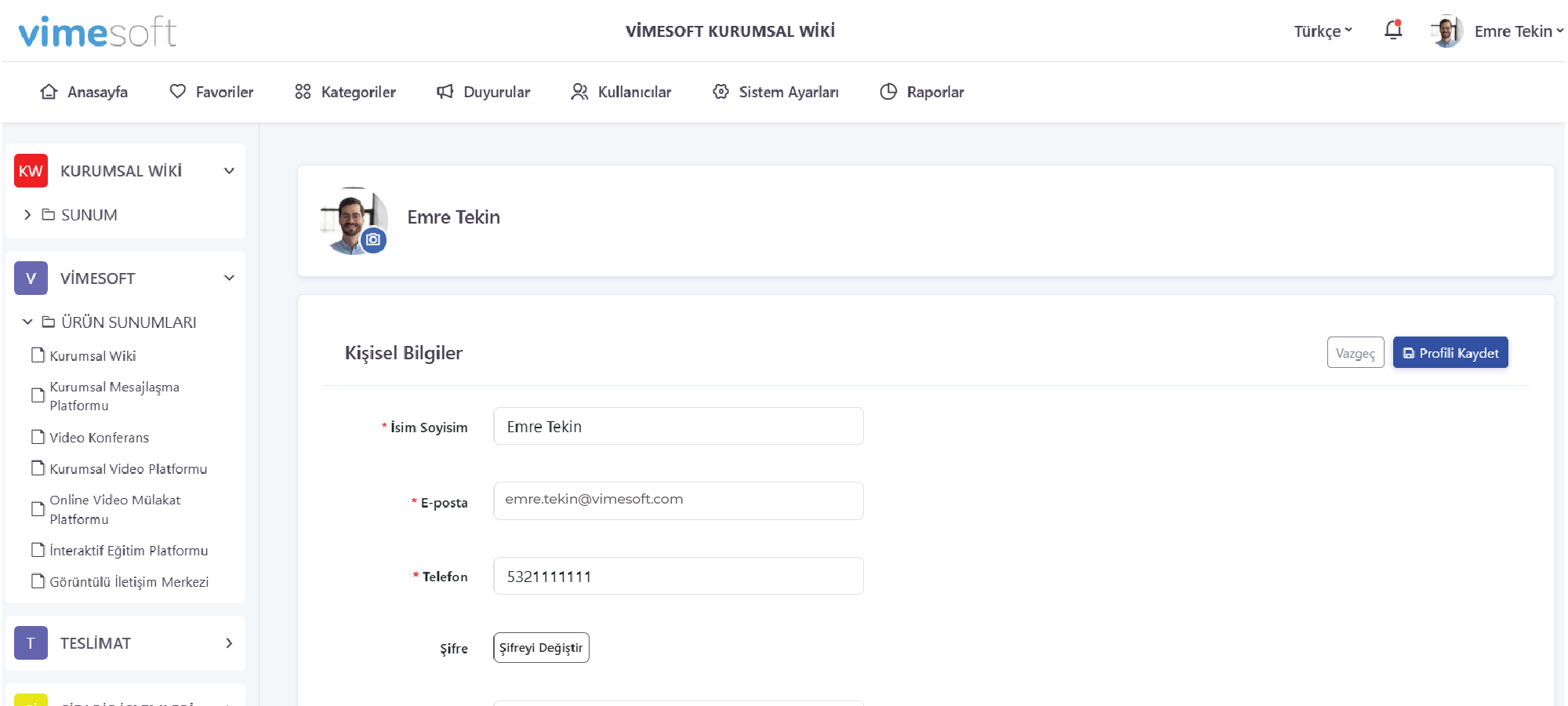Open Sistem Ayarları menu item
Screen dimensions: 1568x706
[775, 92]
